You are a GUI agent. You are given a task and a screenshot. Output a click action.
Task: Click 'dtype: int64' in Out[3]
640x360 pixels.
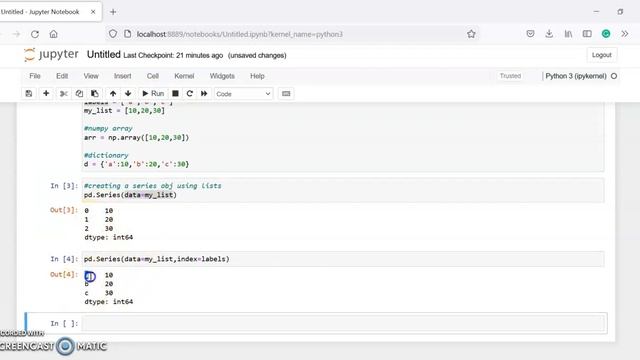coord(109,237)
